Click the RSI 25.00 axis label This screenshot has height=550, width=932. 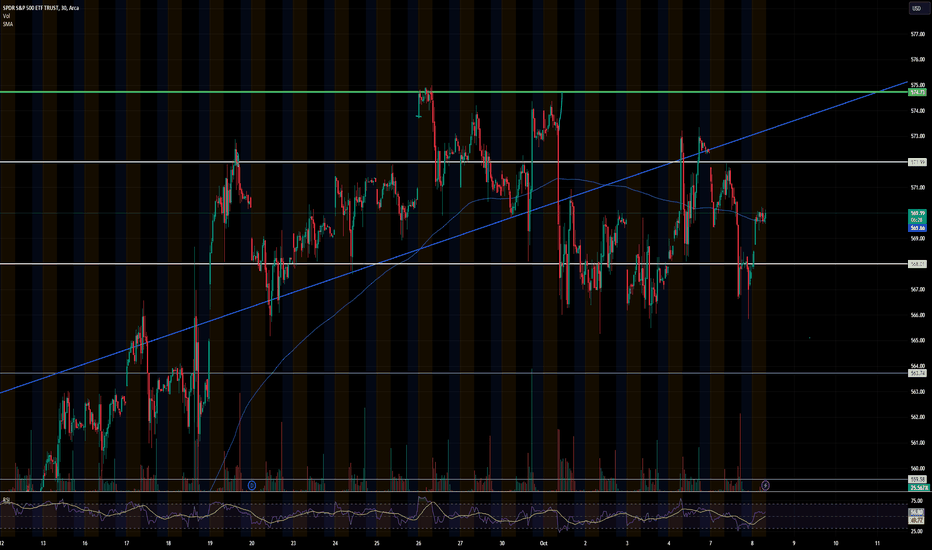(x=917, y=531)
